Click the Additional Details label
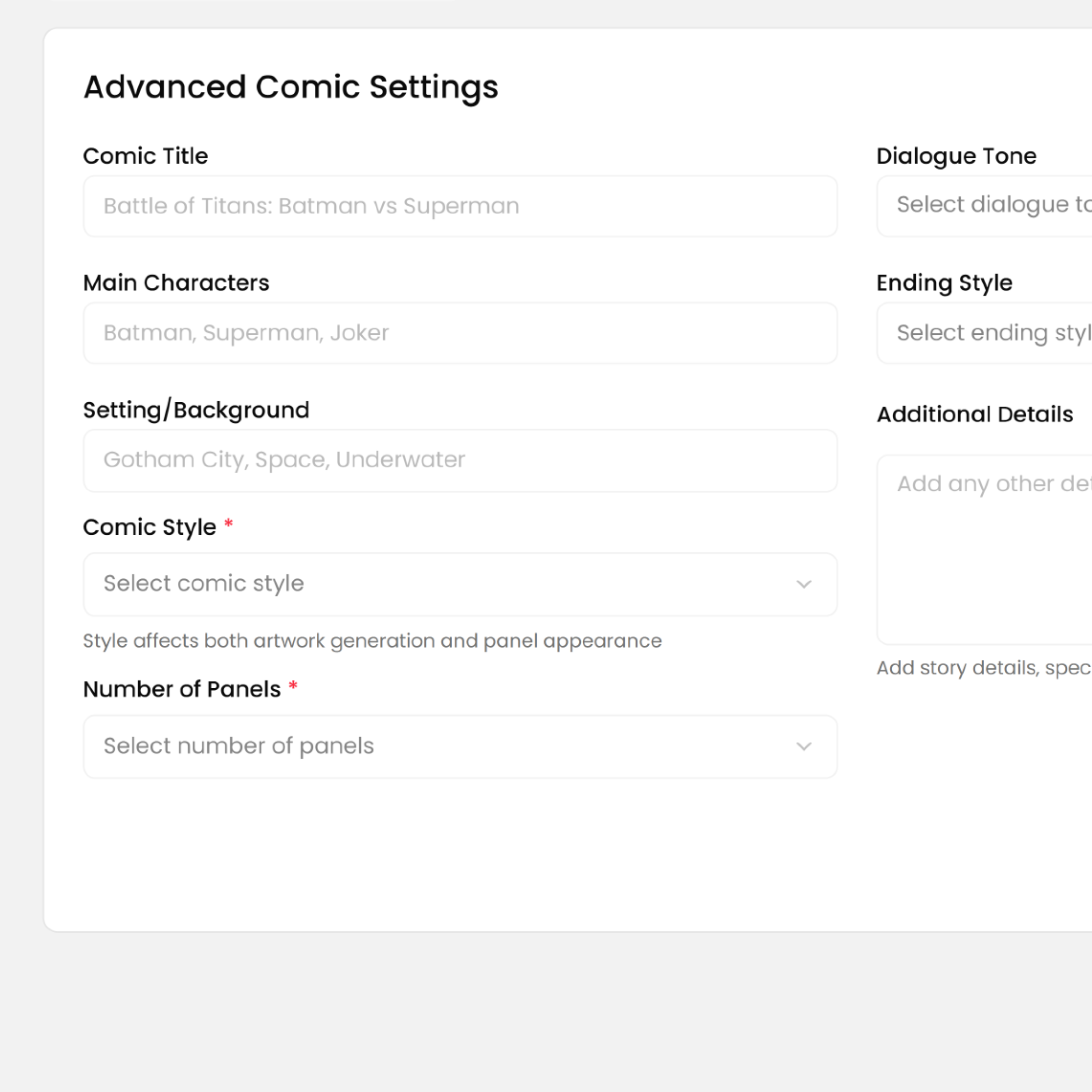1092x1092 pixels. coord(974,414)
